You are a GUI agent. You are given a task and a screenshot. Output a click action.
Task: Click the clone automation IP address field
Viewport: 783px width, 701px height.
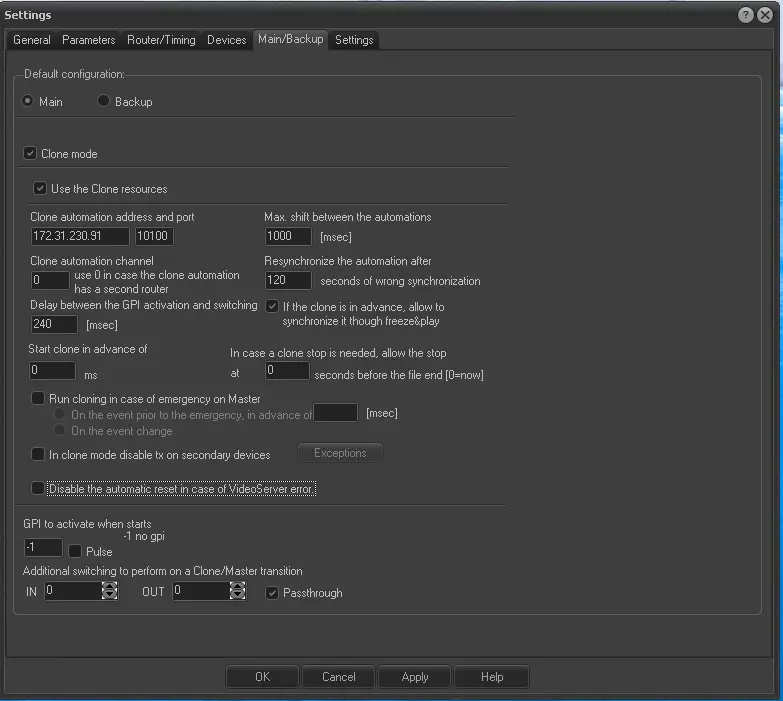[x=79, y=236]
